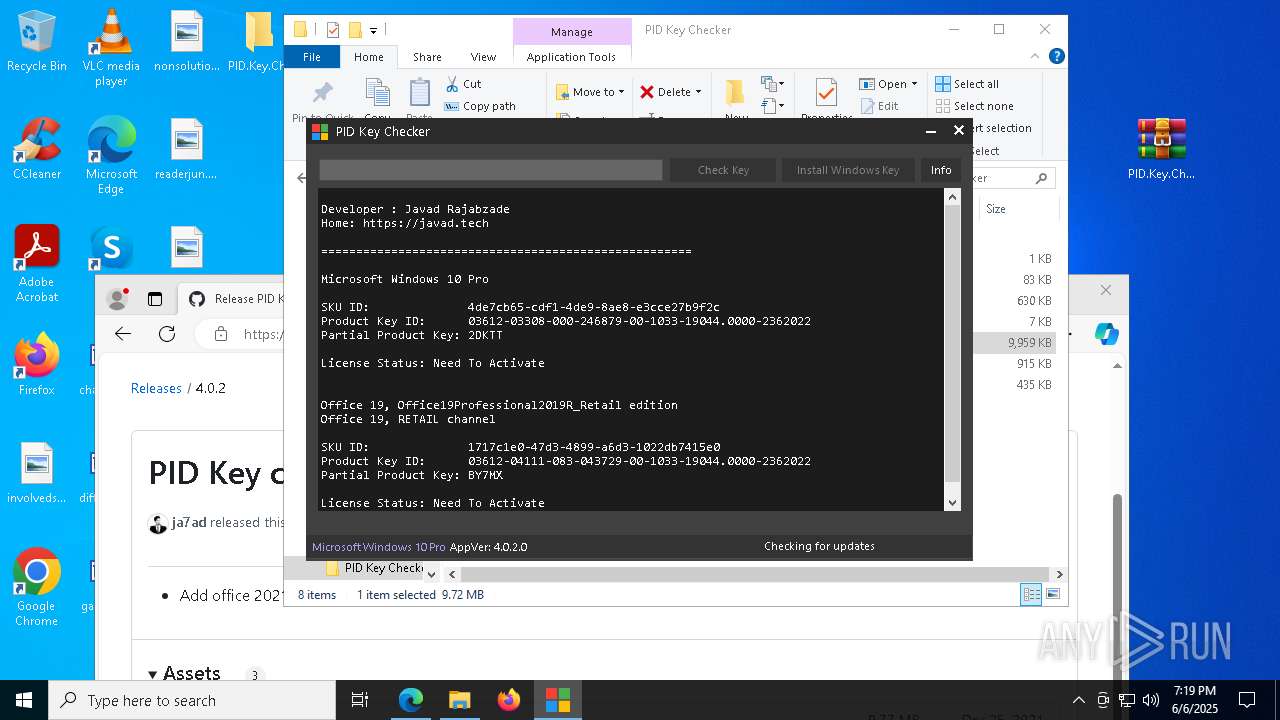This screenshot has width=1280, height=720.
Task: Select the file sized 630 KB
Action: point(1033,300)
